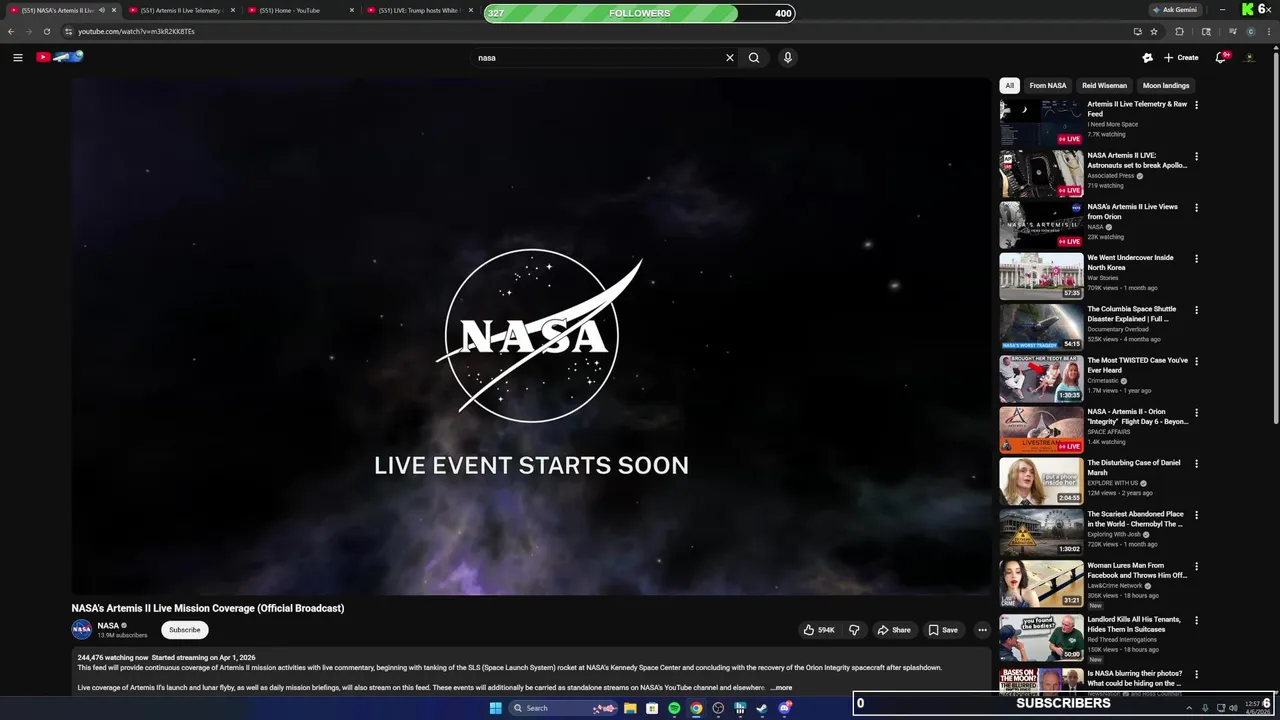
Task: Open Ask Gemini in Chrome
Action: pos(1176,10)
